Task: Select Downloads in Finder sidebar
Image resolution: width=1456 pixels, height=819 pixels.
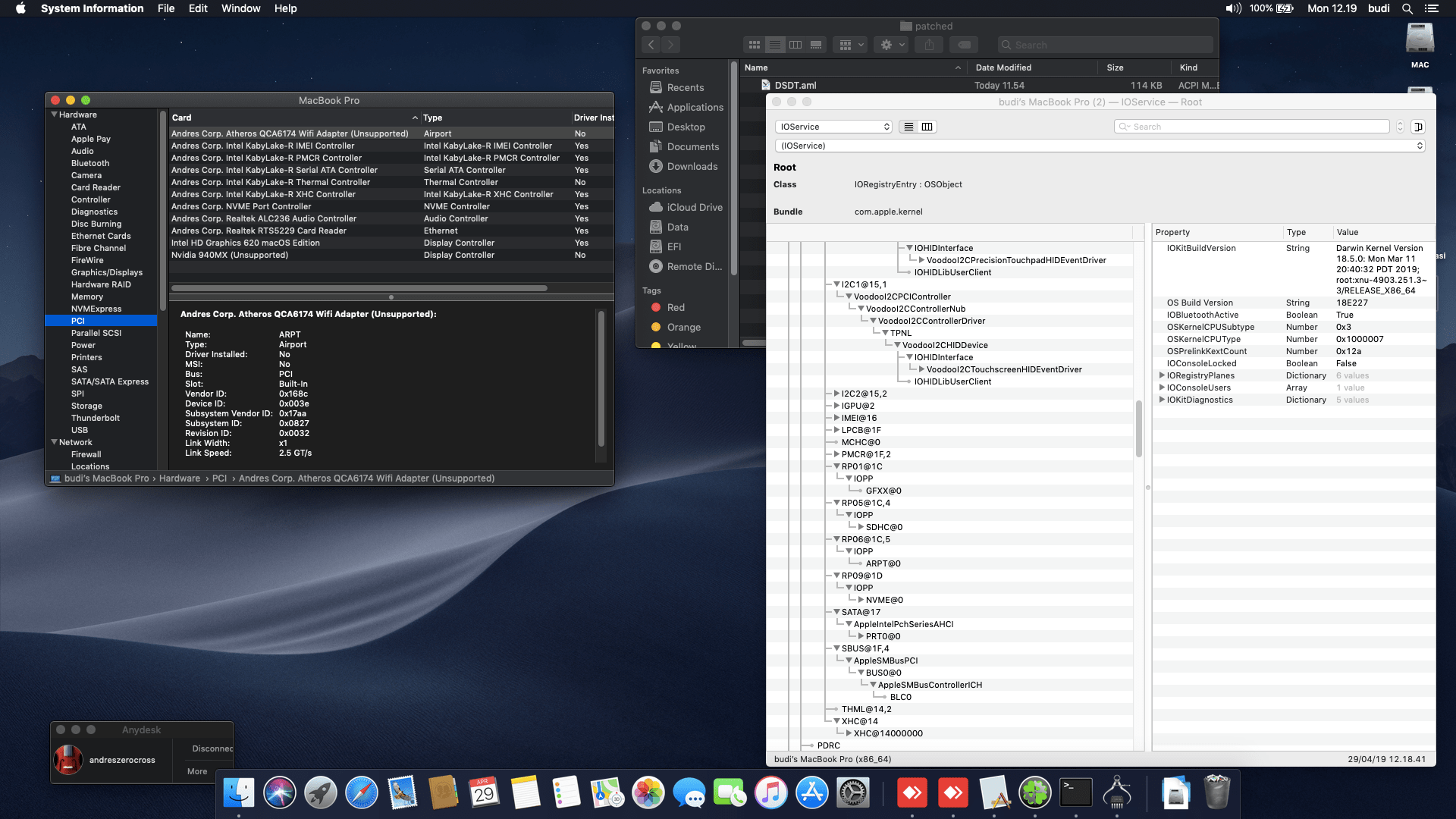Action: [692, 166]
